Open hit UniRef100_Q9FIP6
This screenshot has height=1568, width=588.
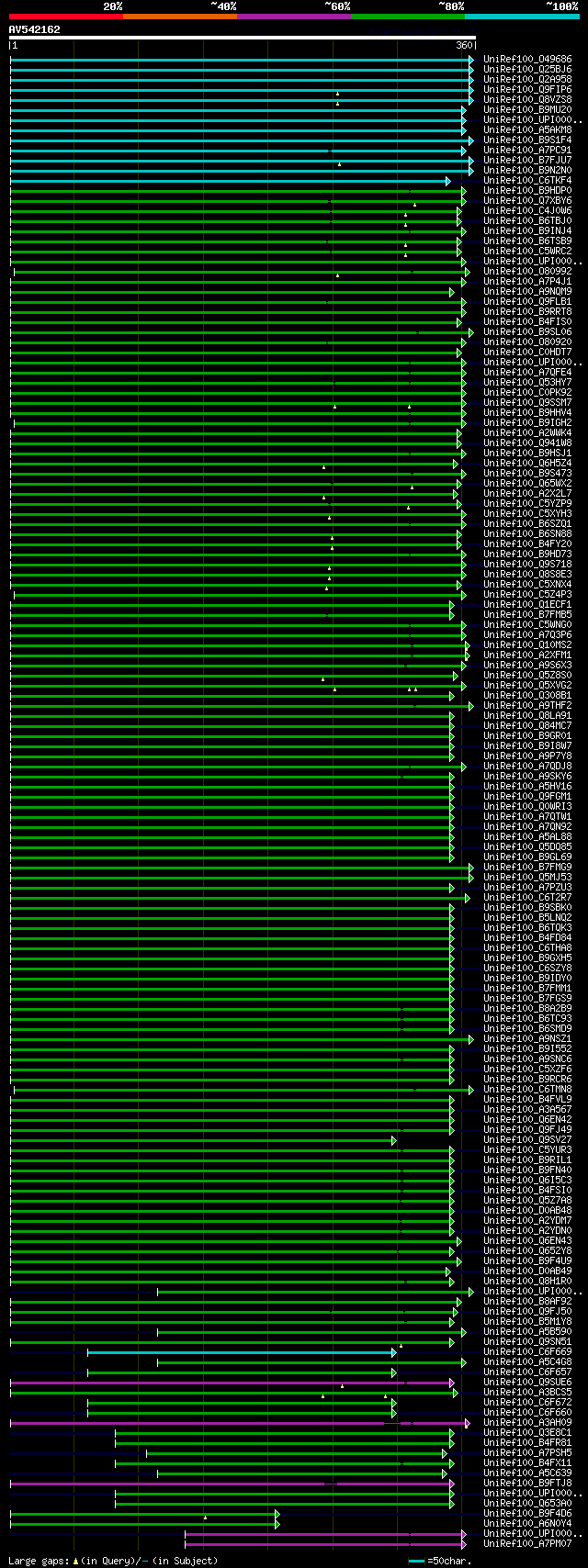[527, 90]
